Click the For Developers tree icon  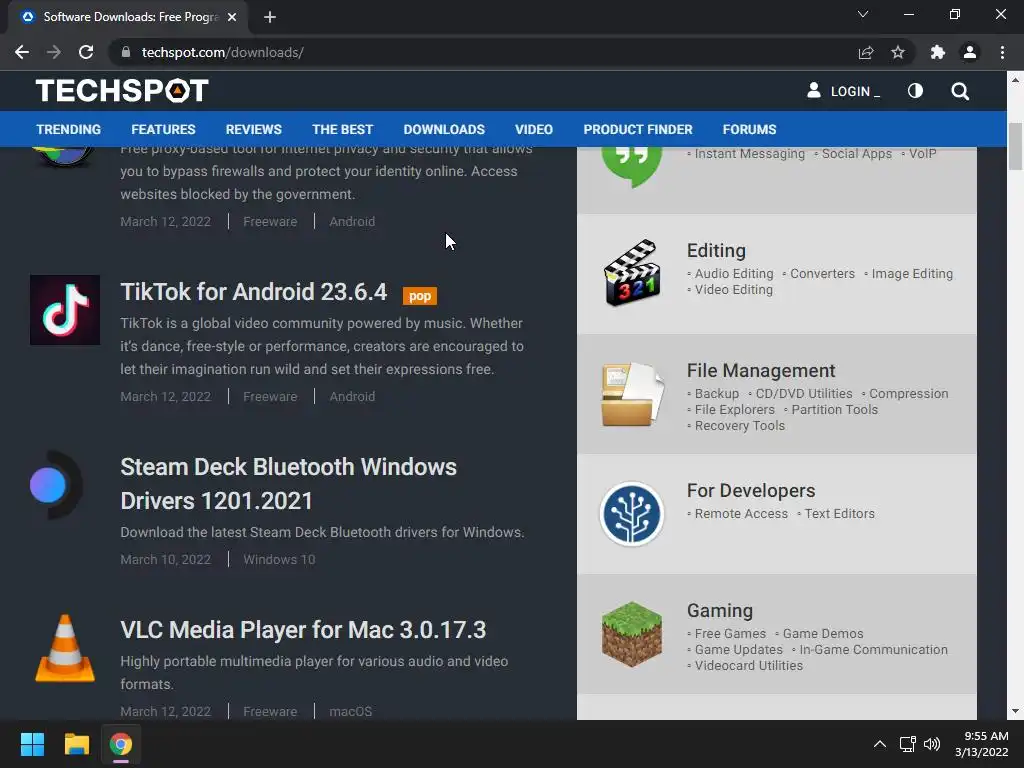coord(632,514)
